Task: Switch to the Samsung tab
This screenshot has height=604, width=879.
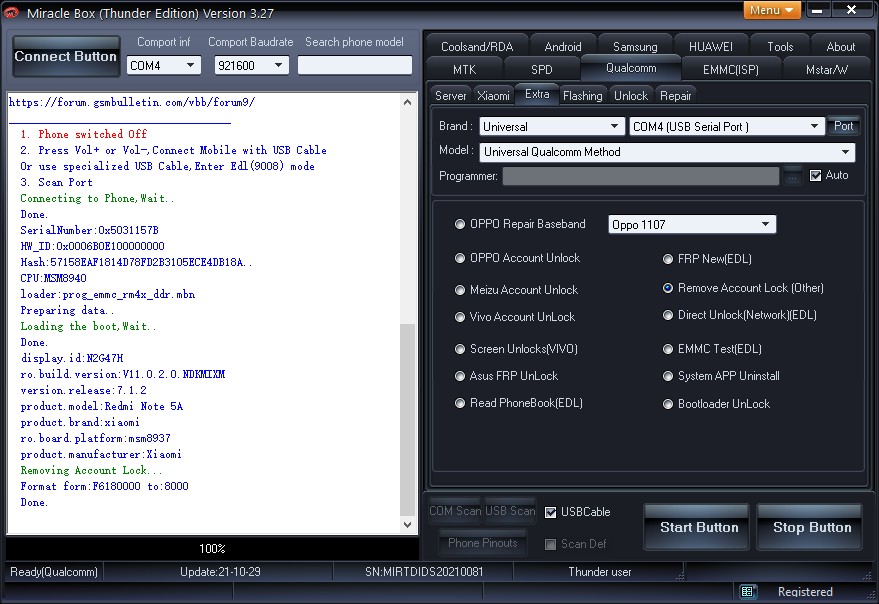Action: [x=635, y=47]
